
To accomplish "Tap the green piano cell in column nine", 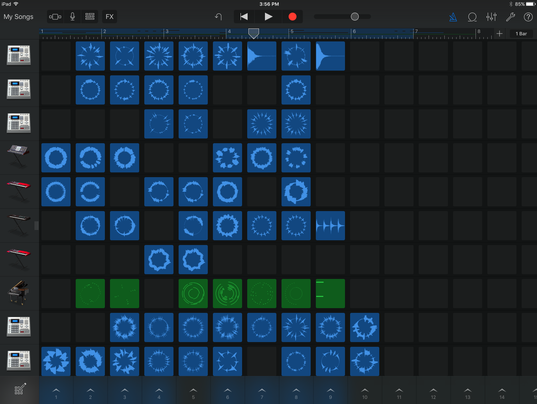I will point(330,293).
